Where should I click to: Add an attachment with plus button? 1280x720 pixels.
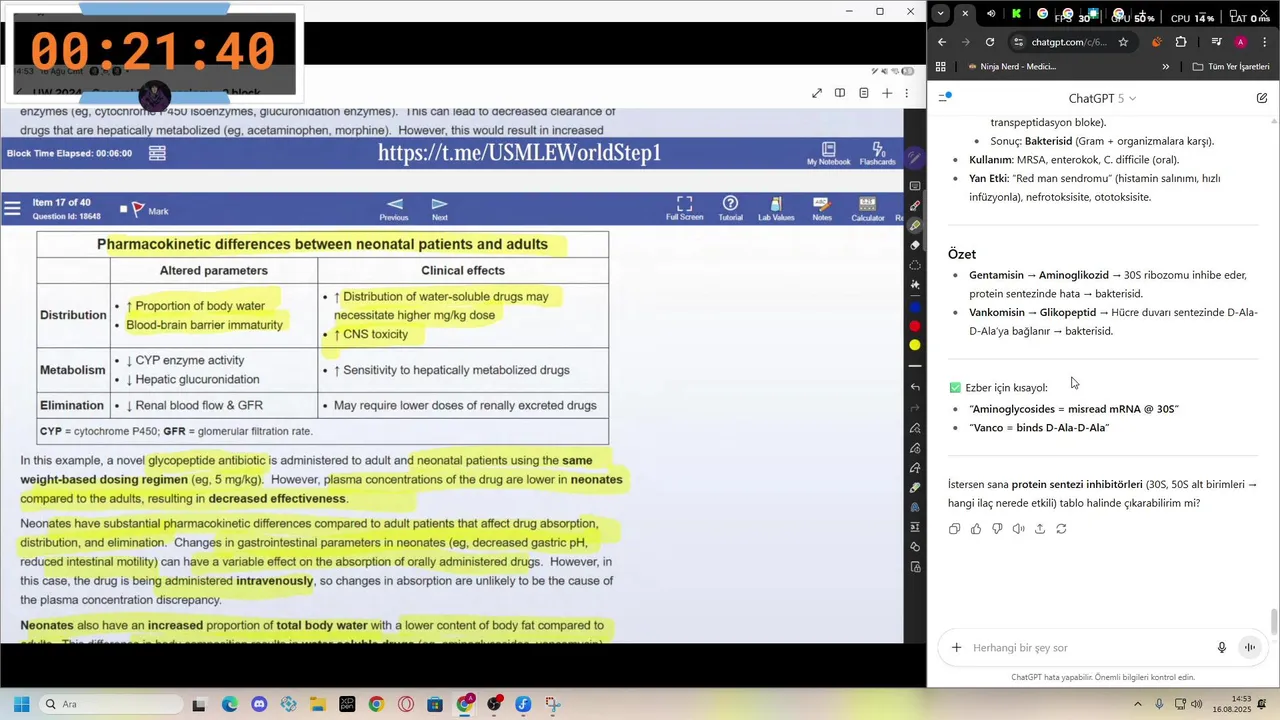coord(956,648)
